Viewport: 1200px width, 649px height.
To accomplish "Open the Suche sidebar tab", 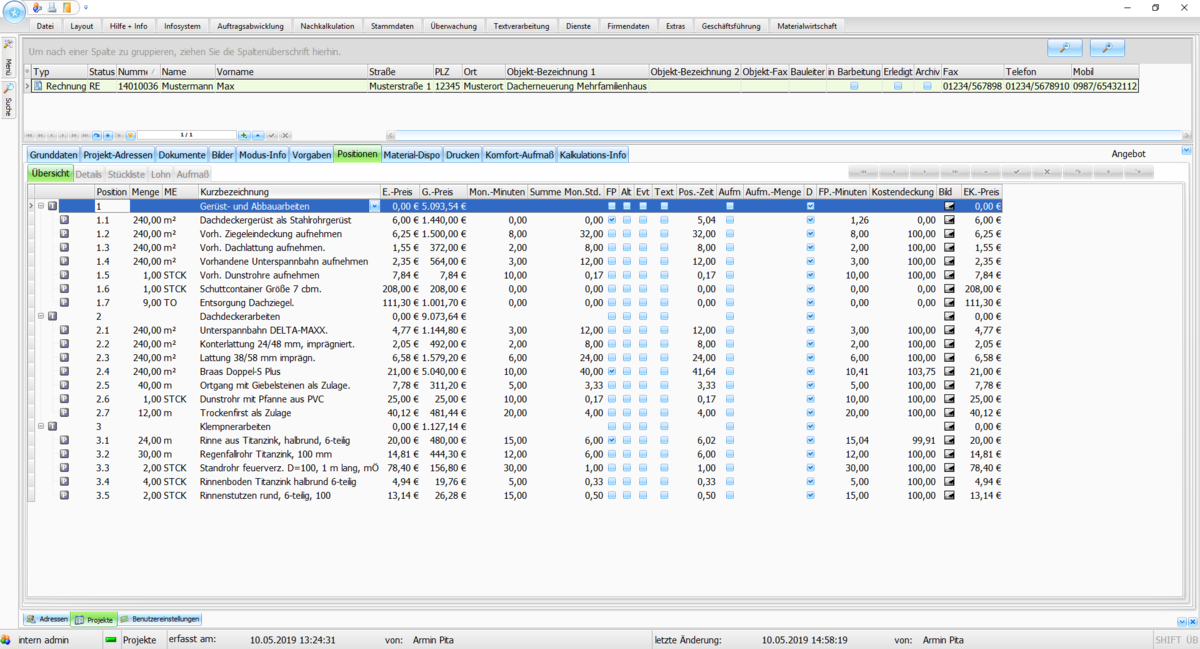I will coord(8,101).
